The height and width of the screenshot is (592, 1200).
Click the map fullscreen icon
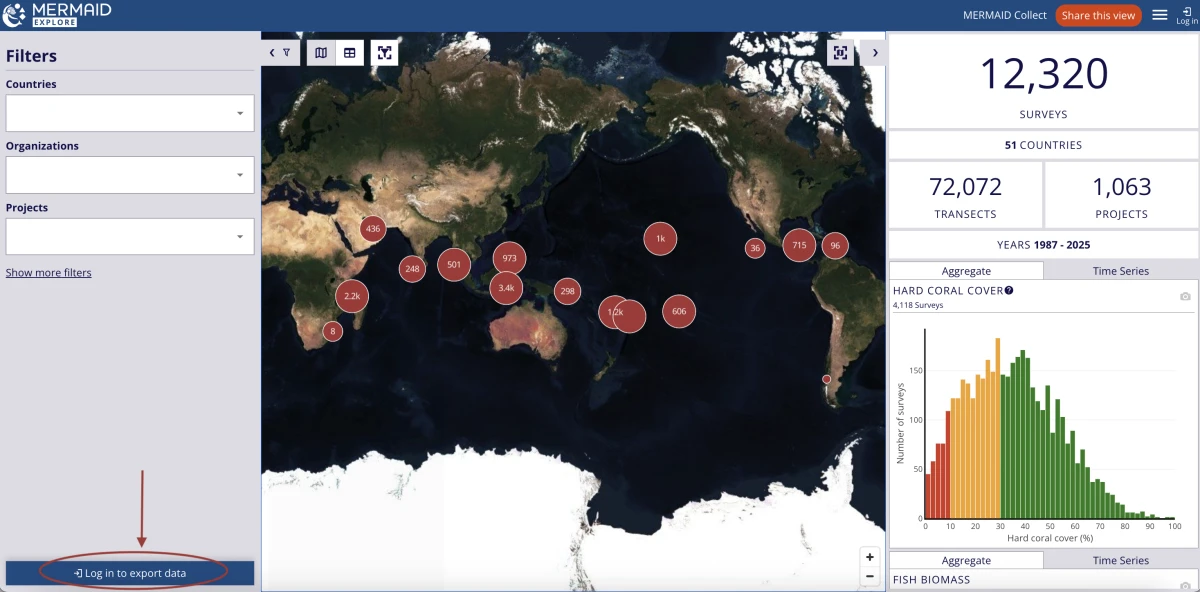point(841,53)
